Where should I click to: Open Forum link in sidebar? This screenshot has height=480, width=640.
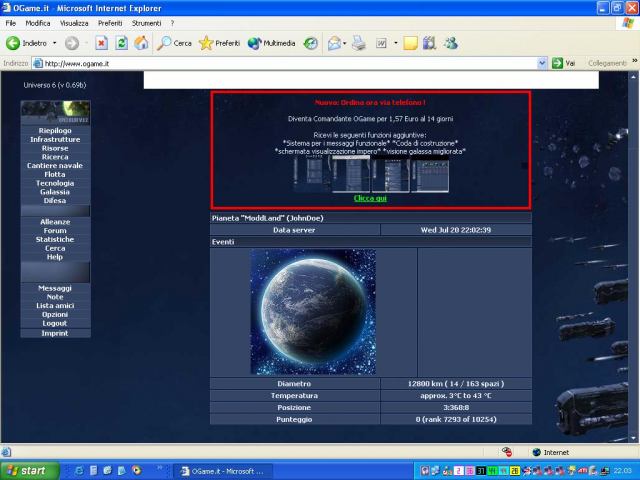[55, 231]
